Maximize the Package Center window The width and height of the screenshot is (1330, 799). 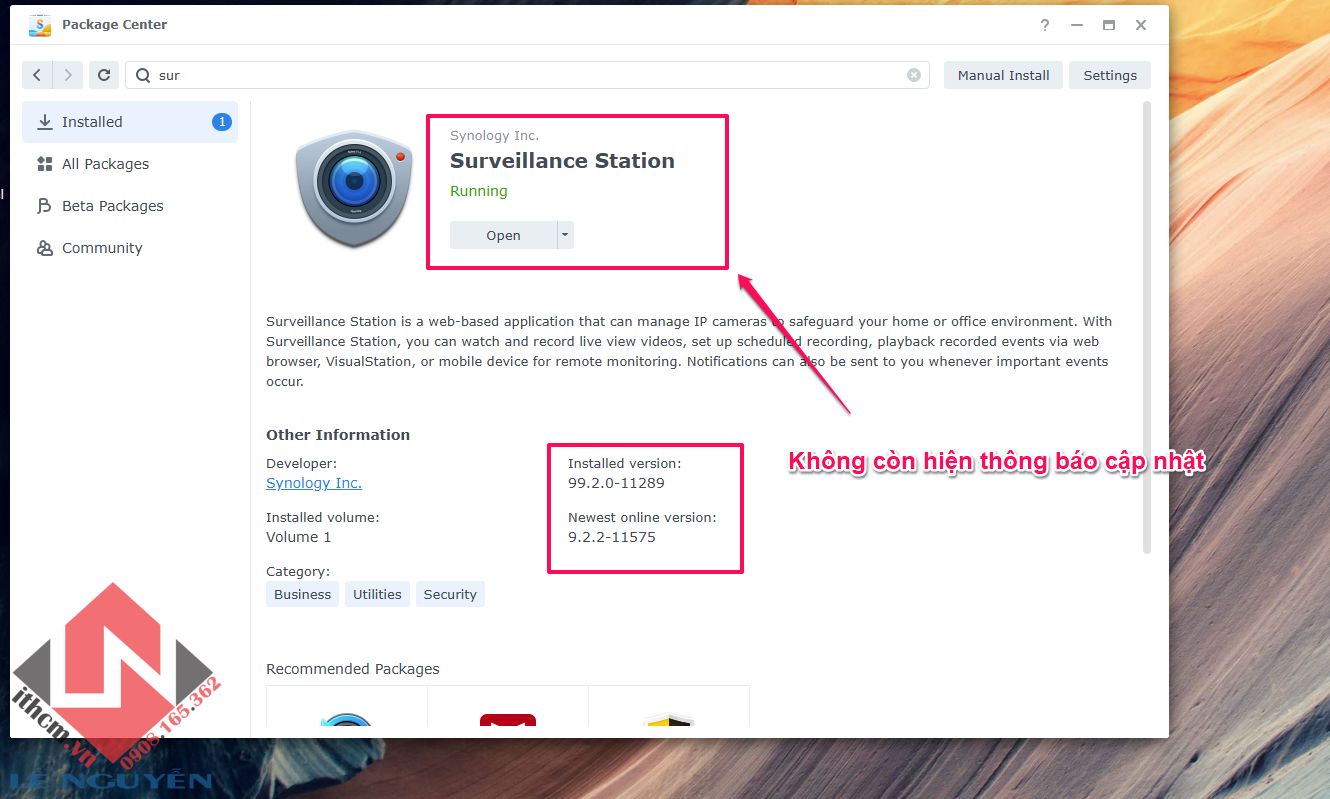point(1109,25)
